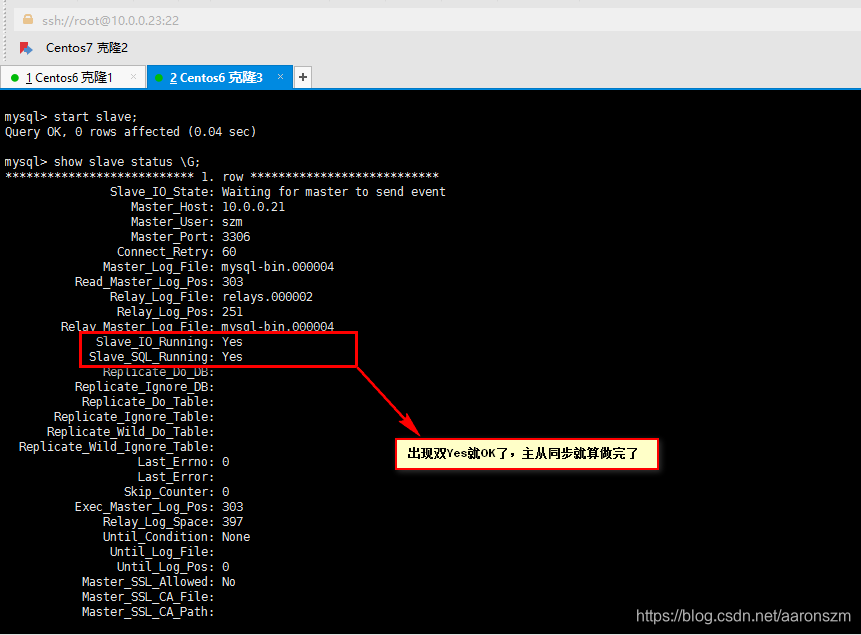
Task: Click the red flag bookmark icon
Action: (26, 48)
